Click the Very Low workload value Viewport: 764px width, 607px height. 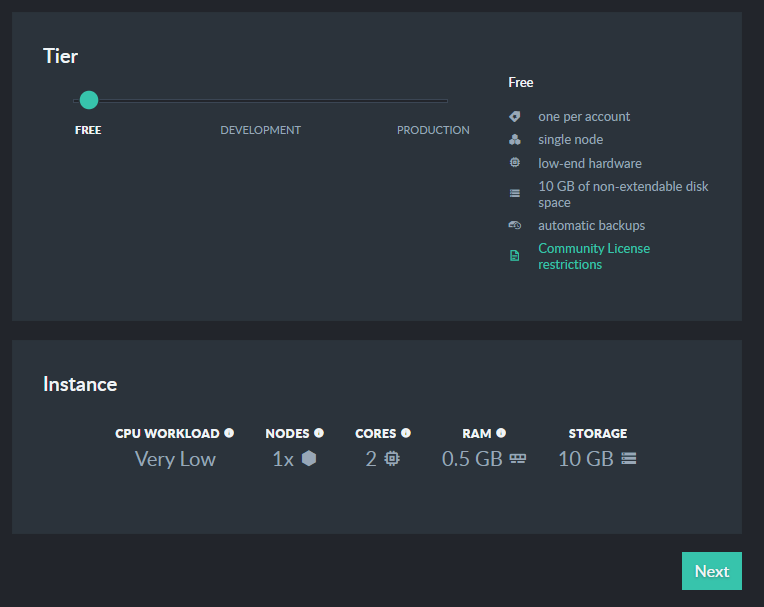[175, 459]
